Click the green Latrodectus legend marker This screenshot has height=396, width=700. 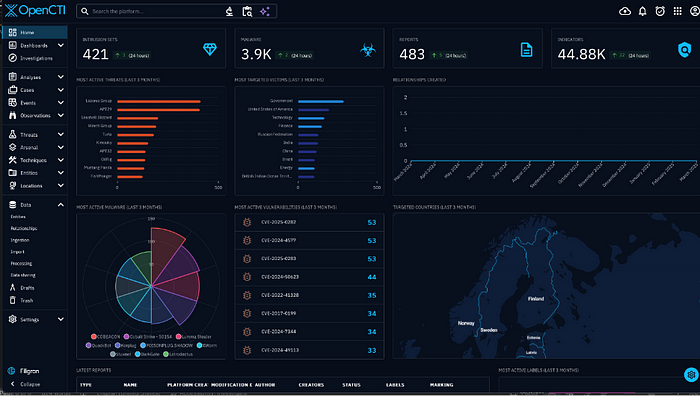click(x=166, y=354)
